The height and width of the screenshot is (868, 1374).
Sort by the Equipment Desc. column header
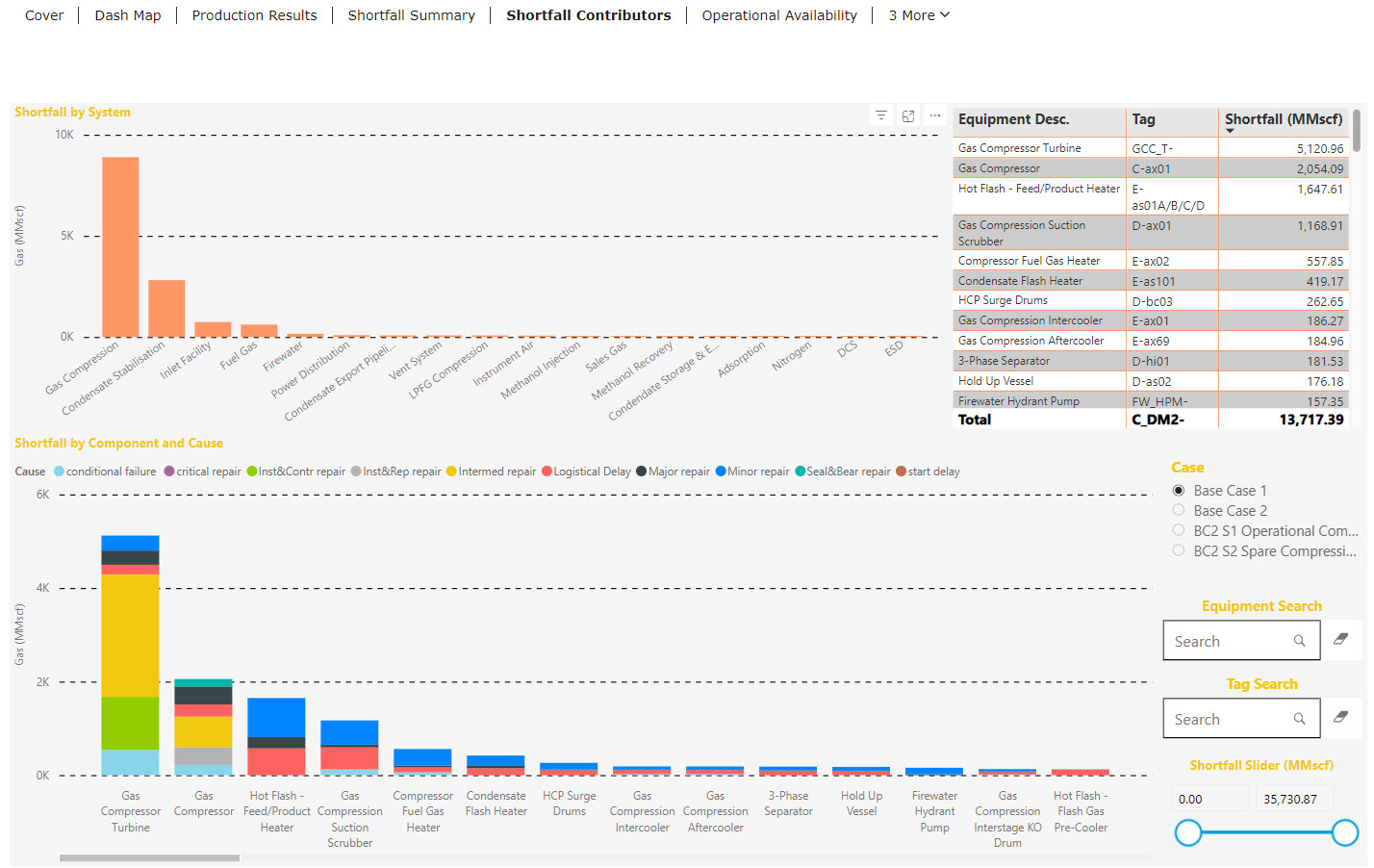tap(1013, 119)
